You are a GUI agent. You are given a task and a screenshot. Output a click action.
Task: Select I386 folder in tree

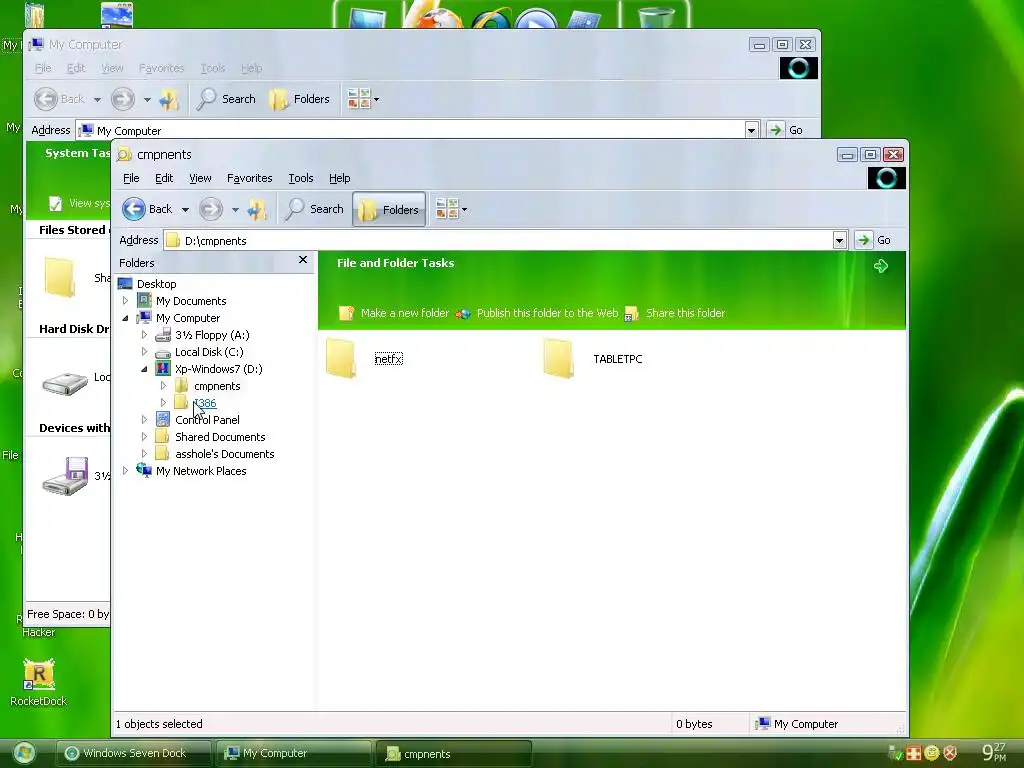204,403
